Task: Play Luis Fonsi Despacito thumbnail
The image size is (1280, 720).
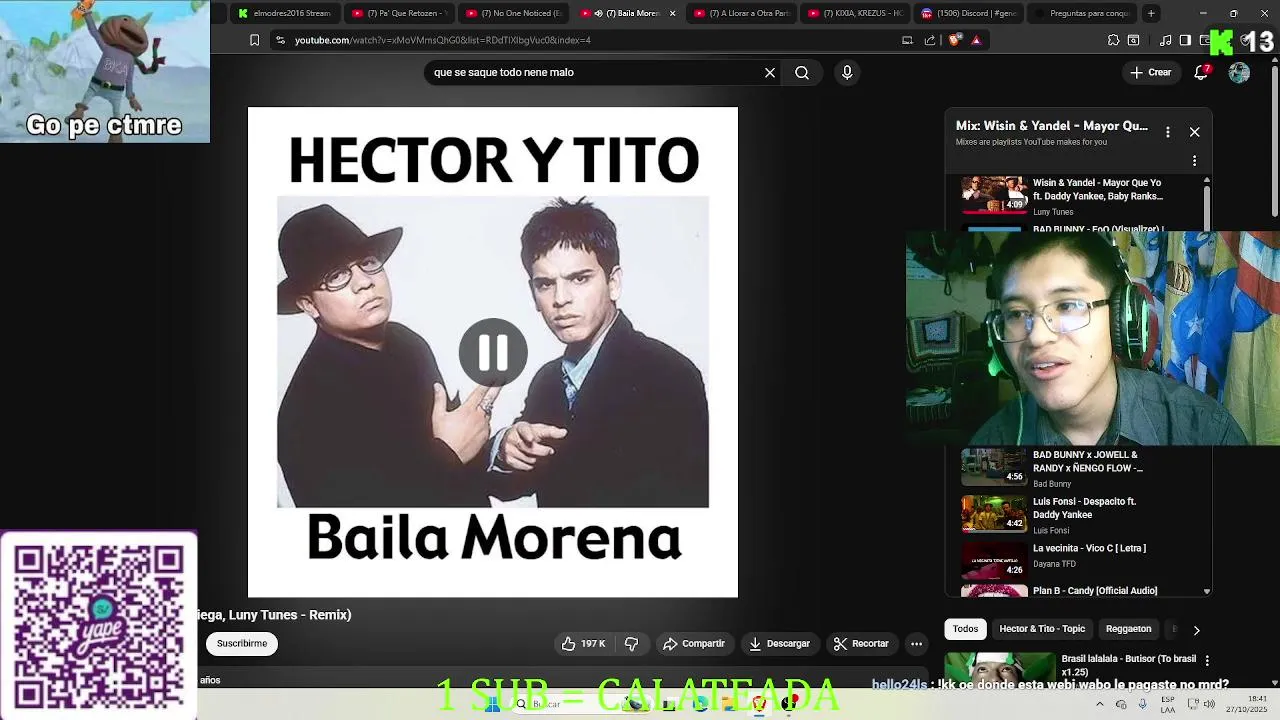Action: point(994,514)
